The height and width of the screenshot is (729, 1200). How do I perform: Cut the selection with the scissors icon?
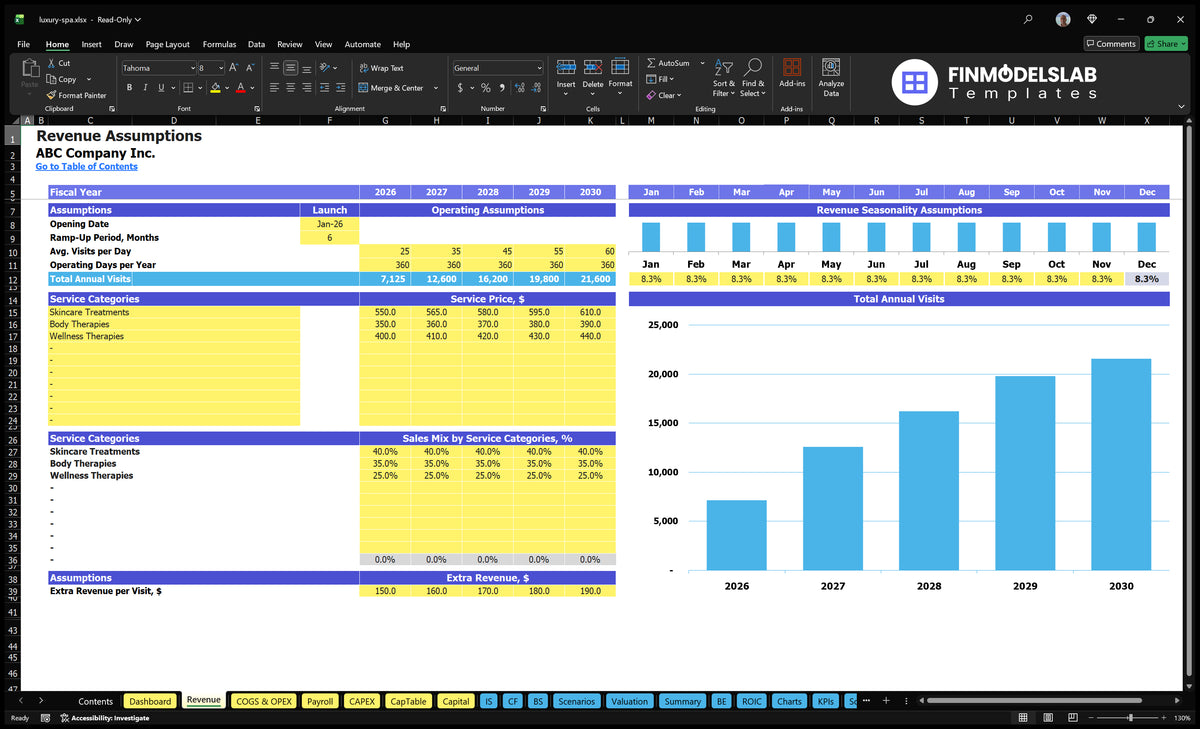coord(51,63)
